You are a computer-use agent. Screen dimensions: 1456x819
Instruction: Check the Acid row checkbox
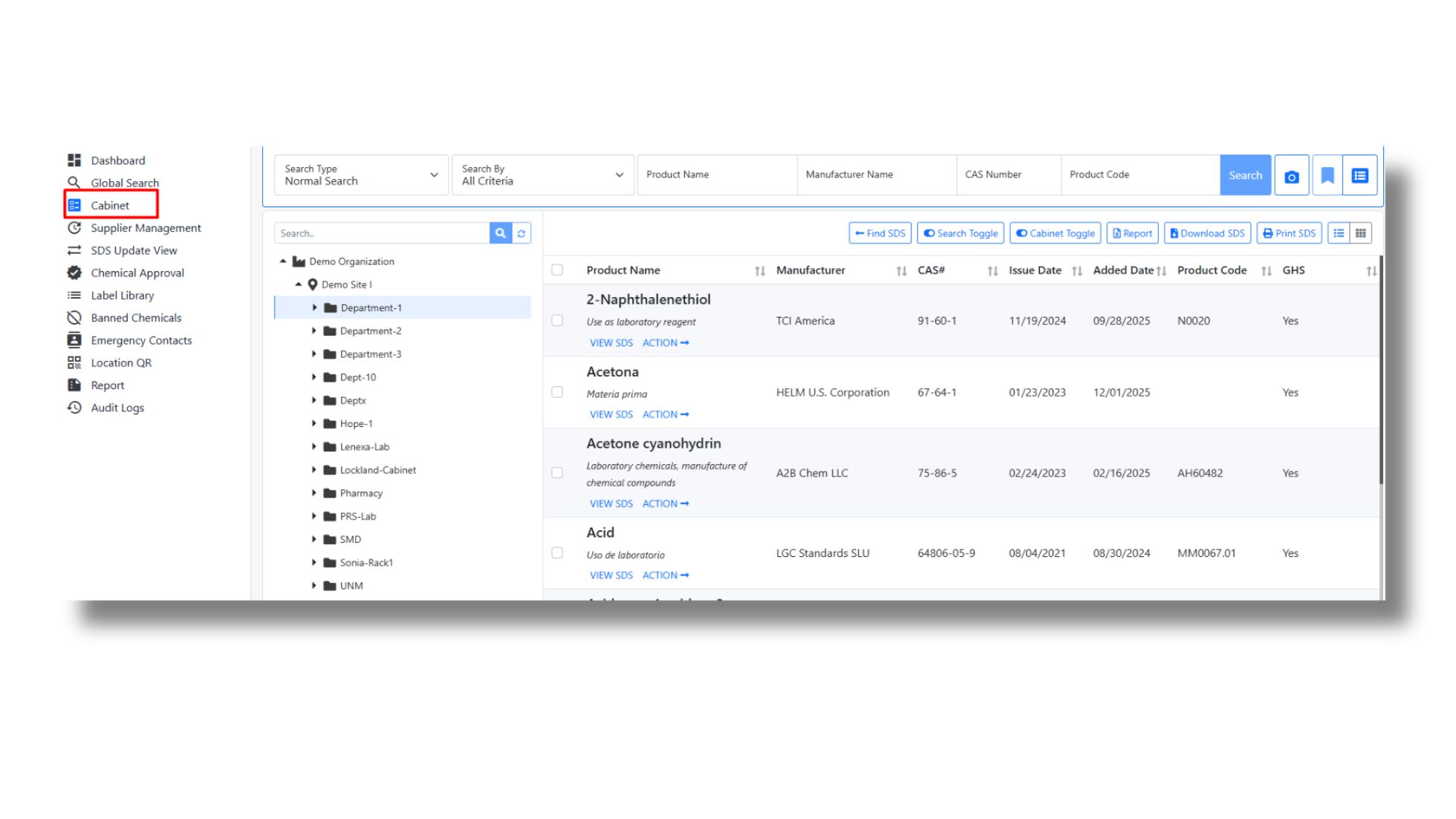click(557, 552)
